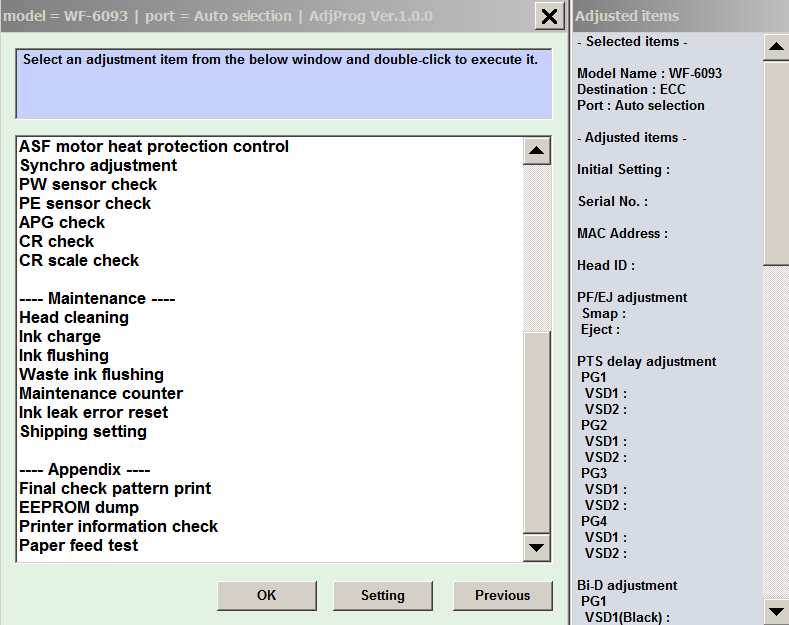Pick Ink leak error reset

[x=94, y=412]
